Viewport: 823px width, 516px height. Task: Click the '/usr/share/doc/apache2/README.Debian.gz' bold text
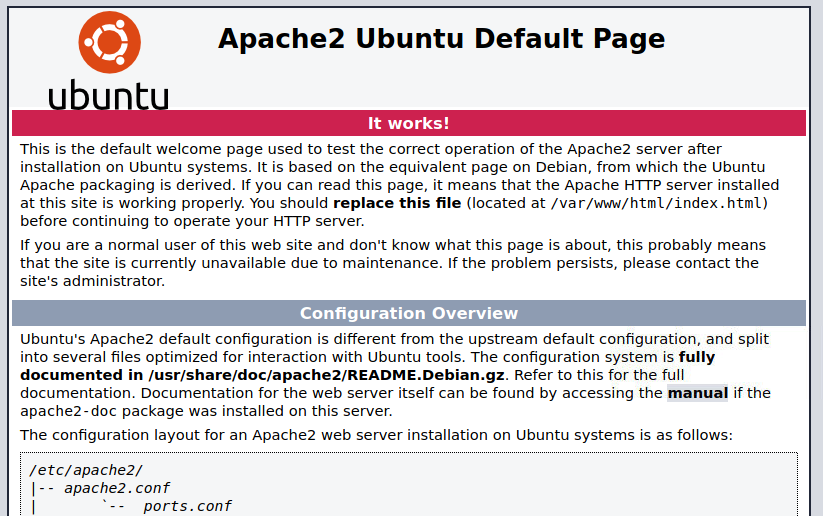[326, 375]
